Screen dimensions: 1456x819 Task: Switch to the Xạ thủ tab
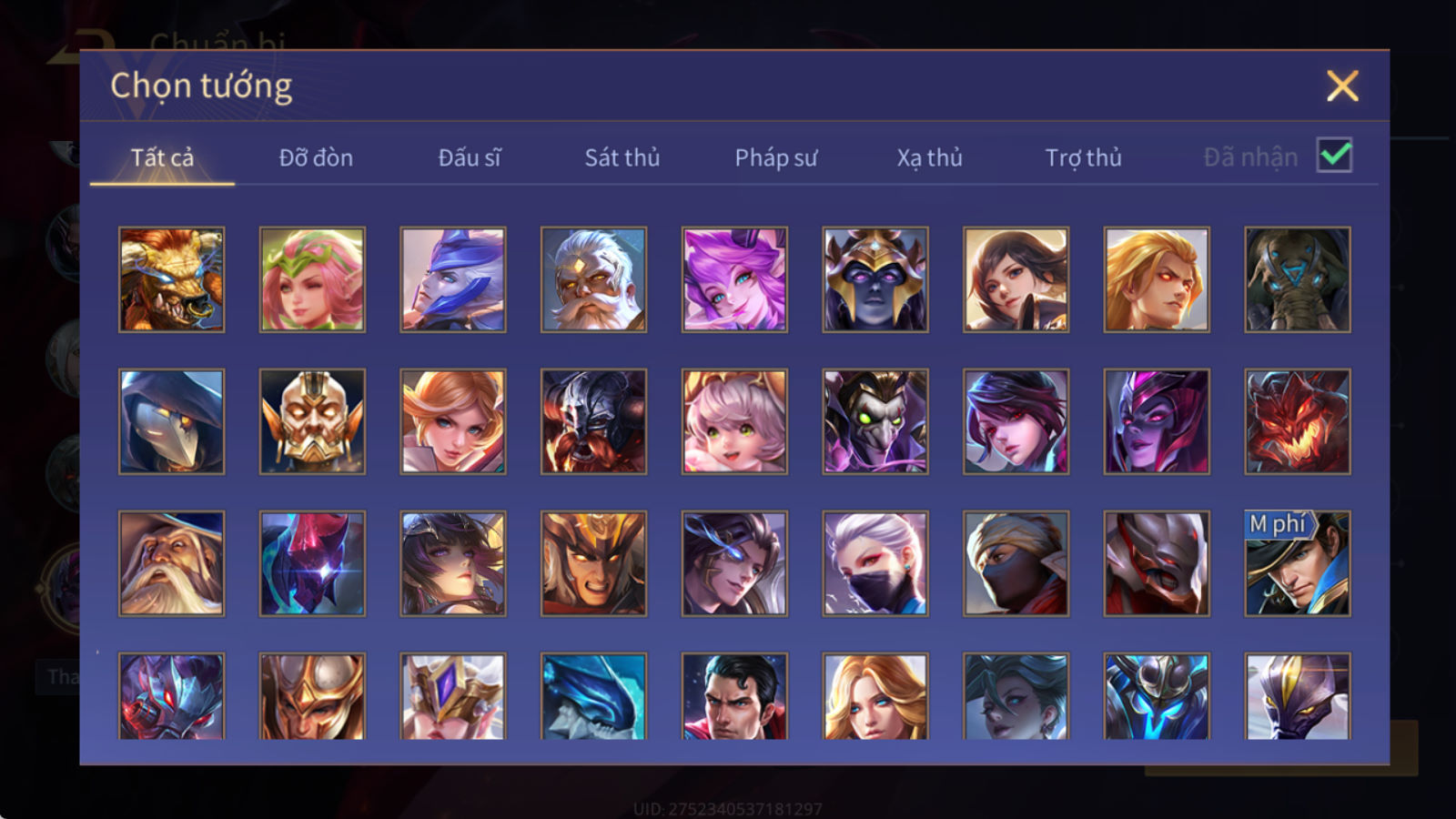click(929, 157)
